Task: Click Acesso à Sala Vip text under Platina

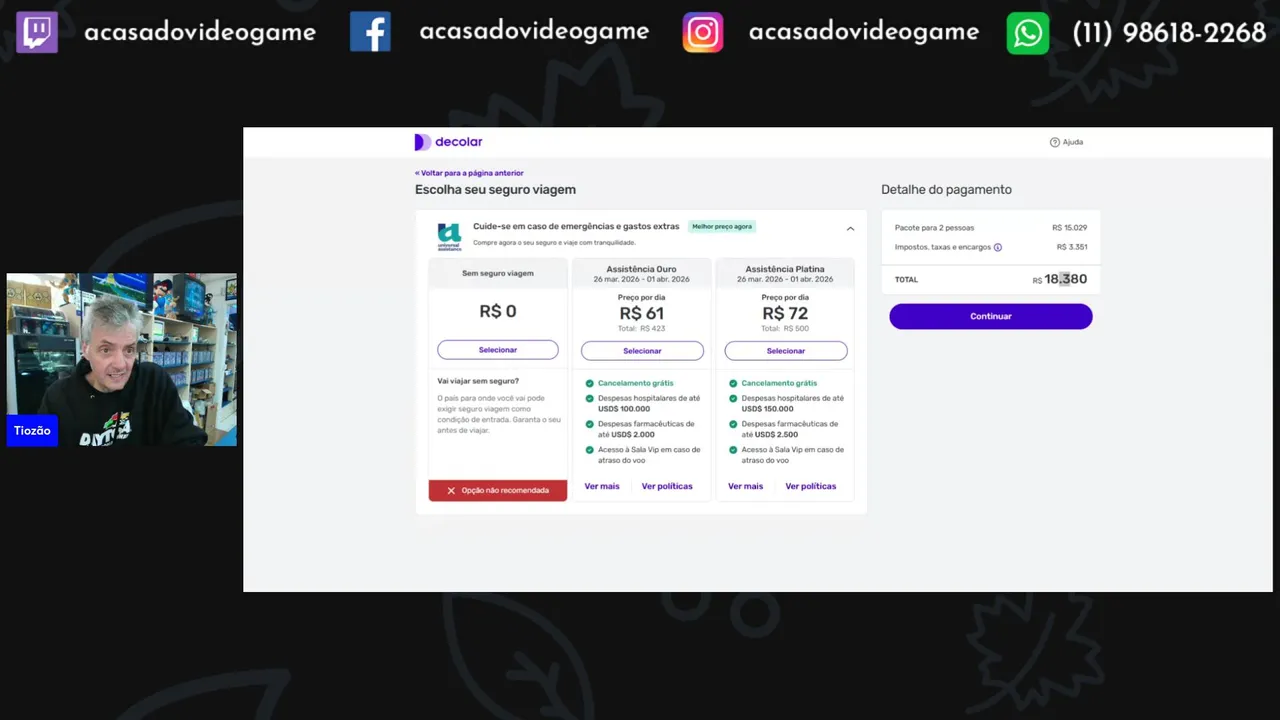Action: [x=793, y=455]
